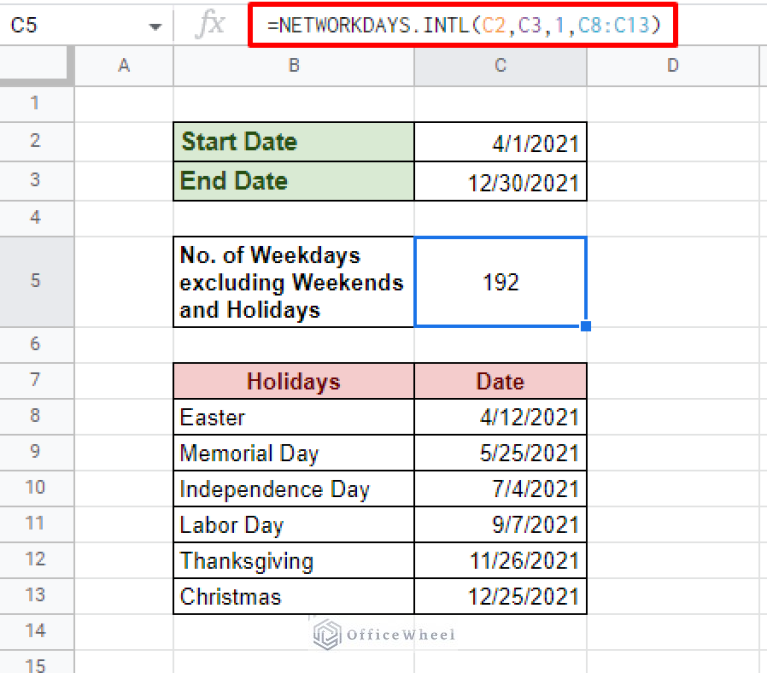Image resolution: width=767 pixels, height=673 pixels.
Task: Select the Holidays header cell
Action: [293, 381]
